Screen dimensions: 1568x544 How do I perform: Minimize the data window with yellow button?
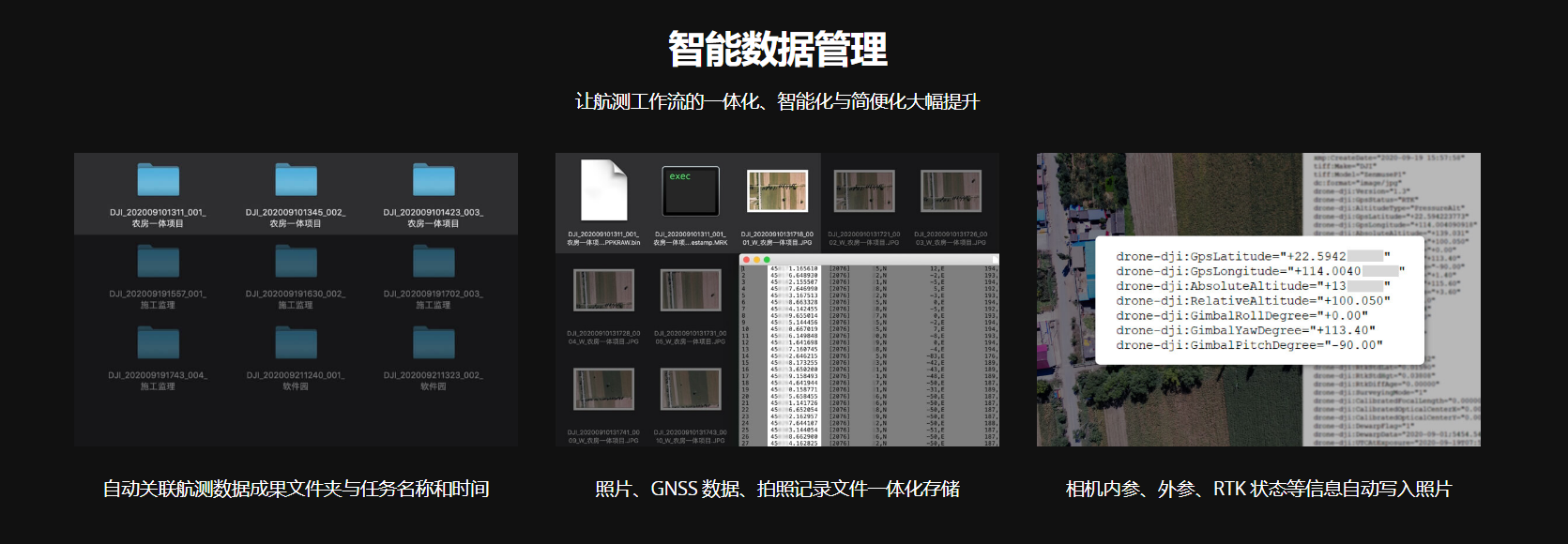pyautogui.click(x=757, y=260)
